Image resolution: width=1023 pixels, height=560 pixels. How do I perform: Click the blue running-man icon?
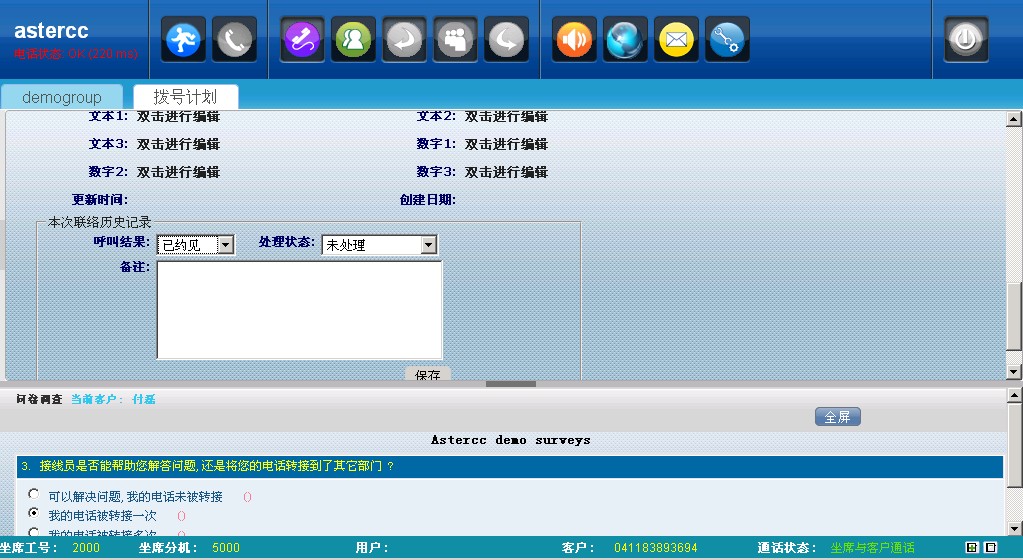[x=184, y=40]
